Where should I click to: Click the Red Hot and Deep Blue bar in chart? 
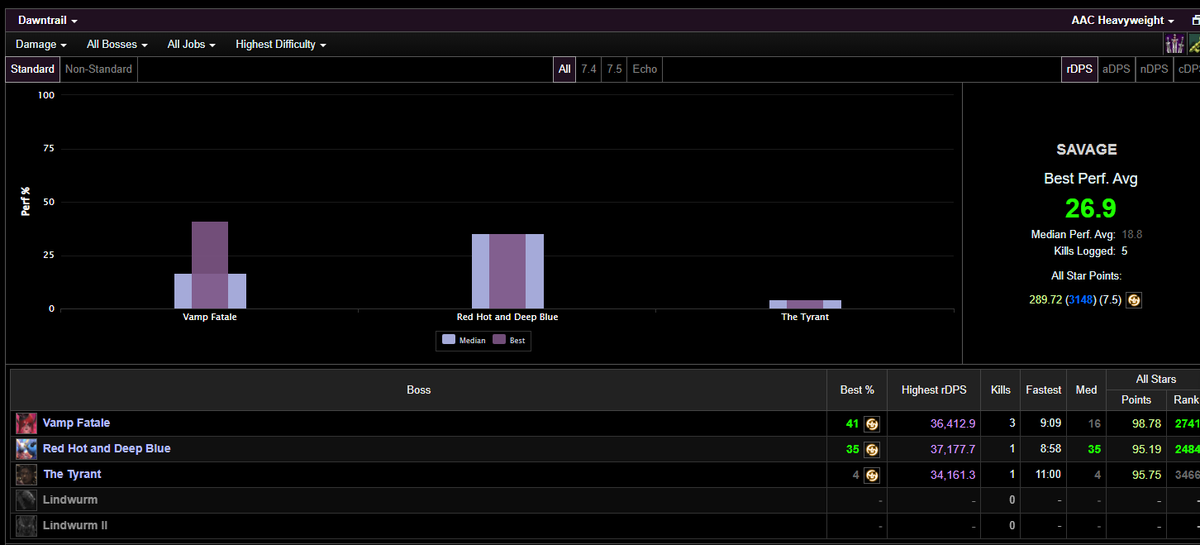(507, 271)
